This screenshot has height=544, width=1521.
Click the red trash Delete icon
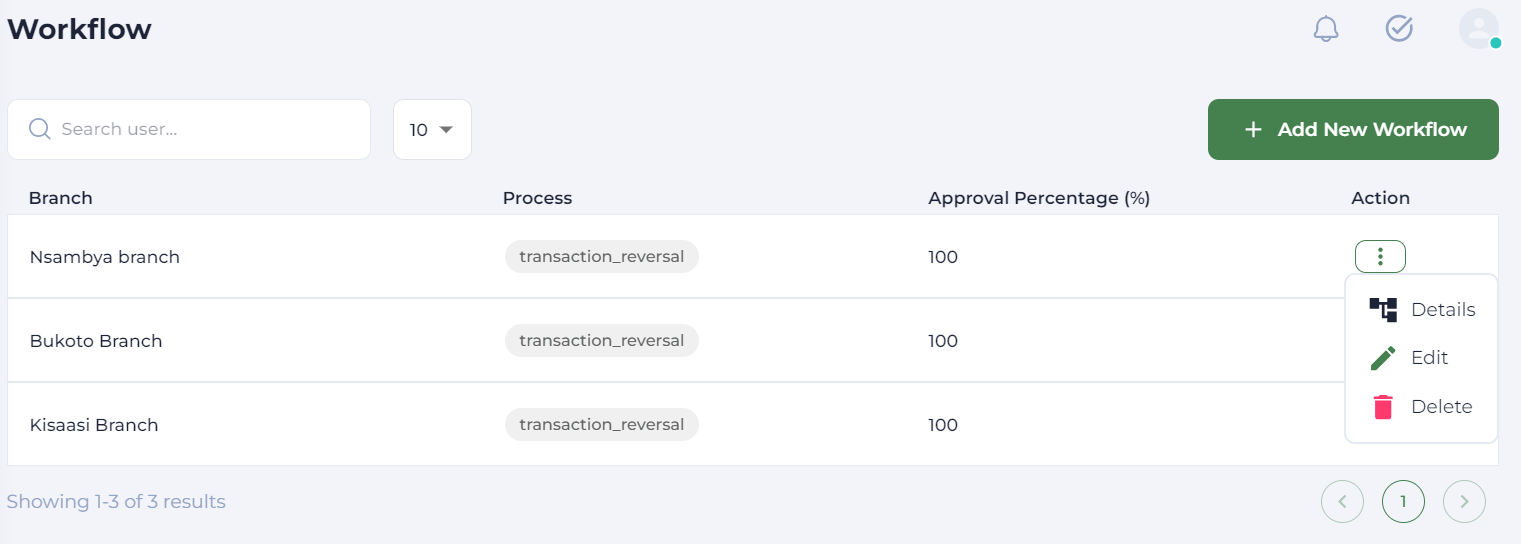pyautogui.click(x=1383, y=407)
